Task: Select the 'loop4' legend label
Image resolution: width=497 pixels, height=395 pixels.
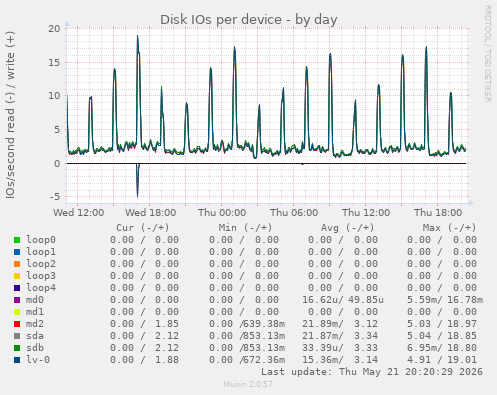Action: coord(41,288)
